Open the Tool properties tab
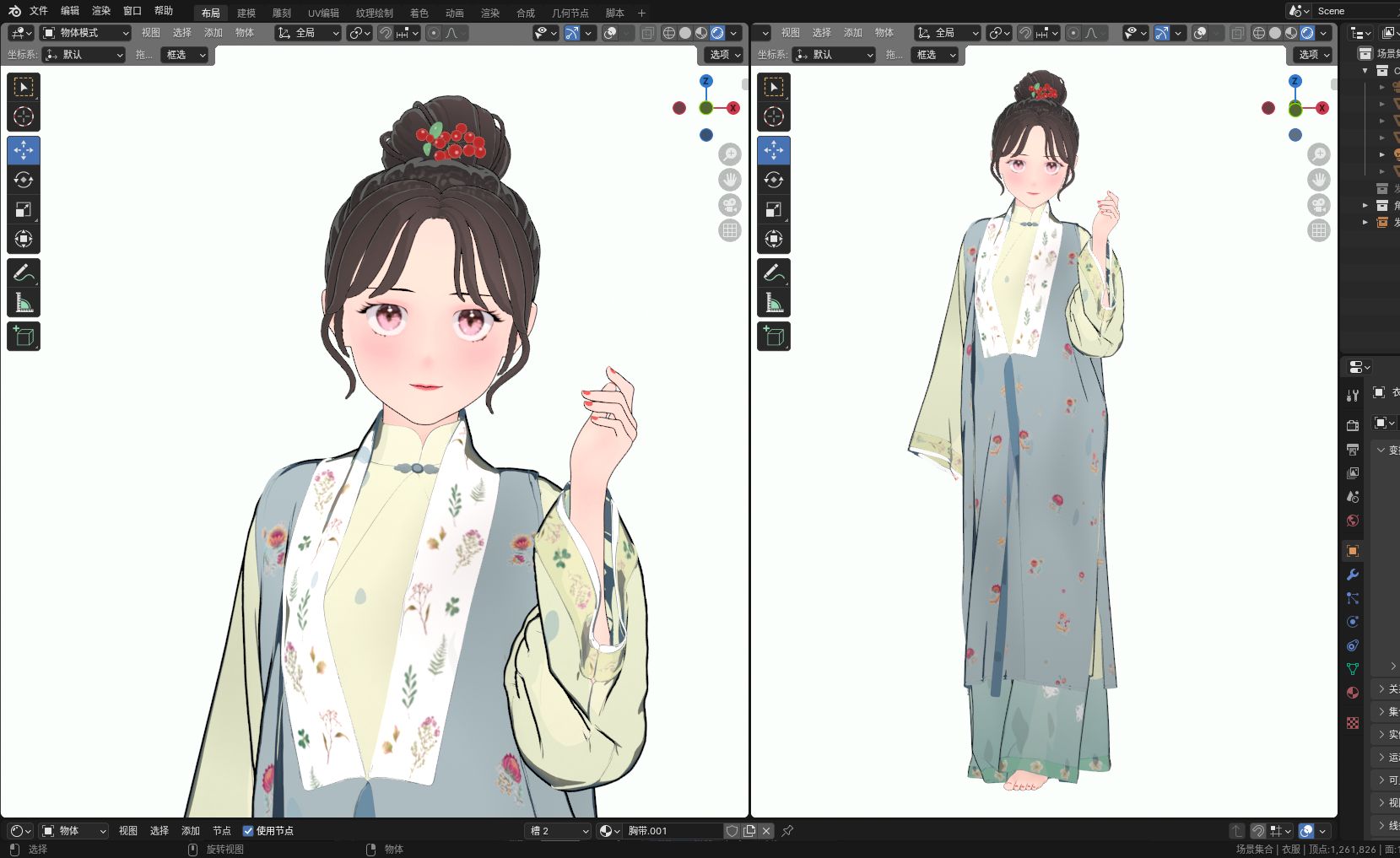1400x858 pixels. coord(1353,395)
